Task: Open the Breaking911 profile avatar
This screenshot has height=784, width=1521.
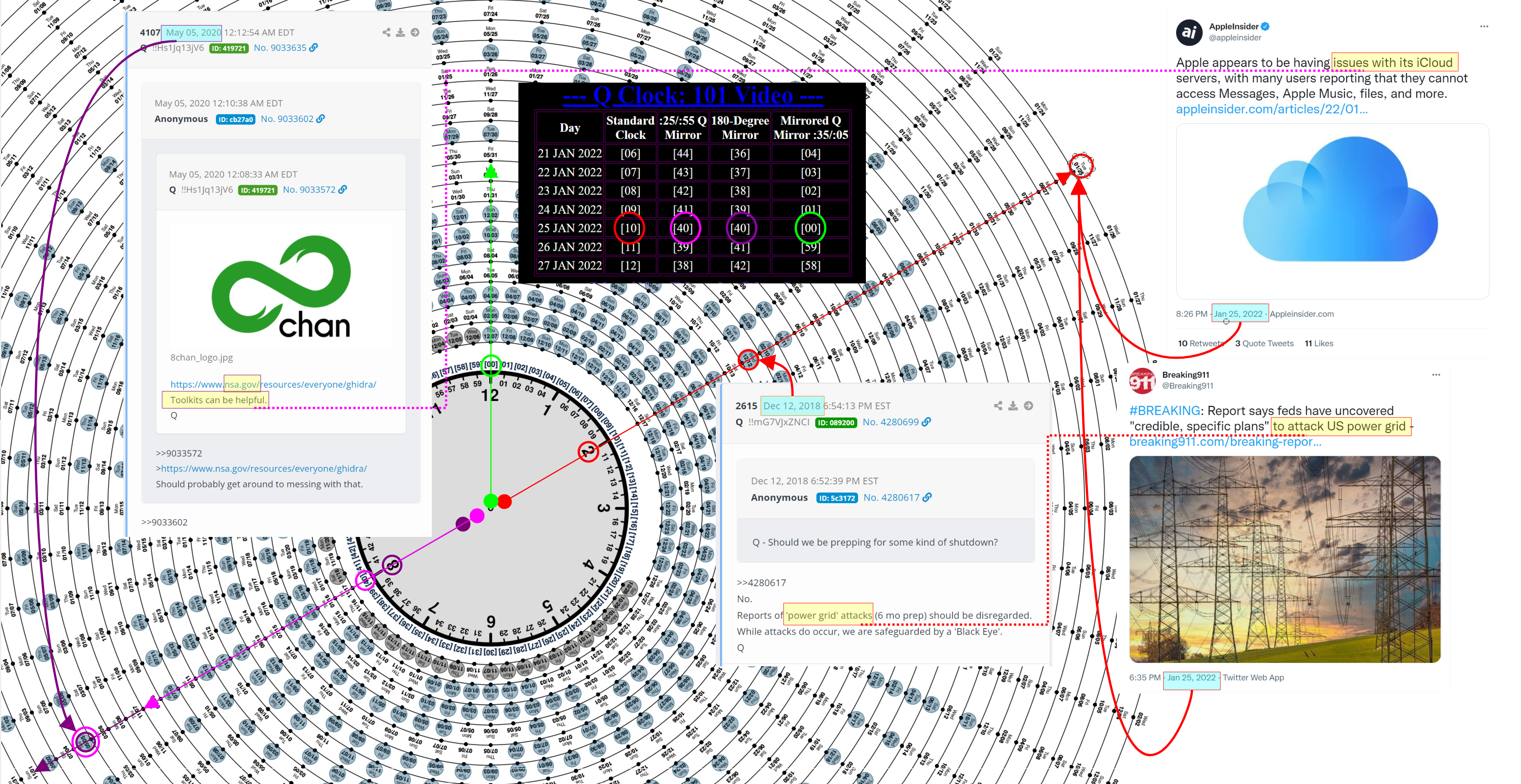Action: 1142,380
